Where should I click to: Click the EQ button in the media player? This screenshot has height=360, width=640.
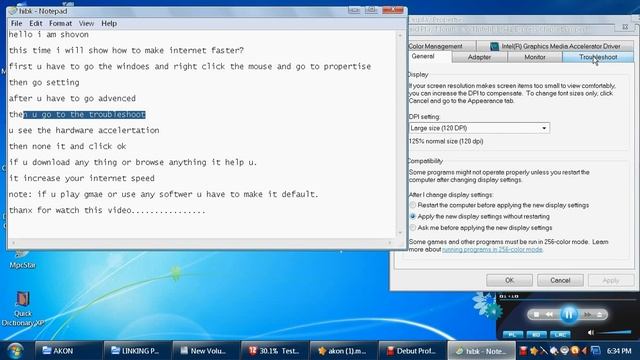point(536,335)
